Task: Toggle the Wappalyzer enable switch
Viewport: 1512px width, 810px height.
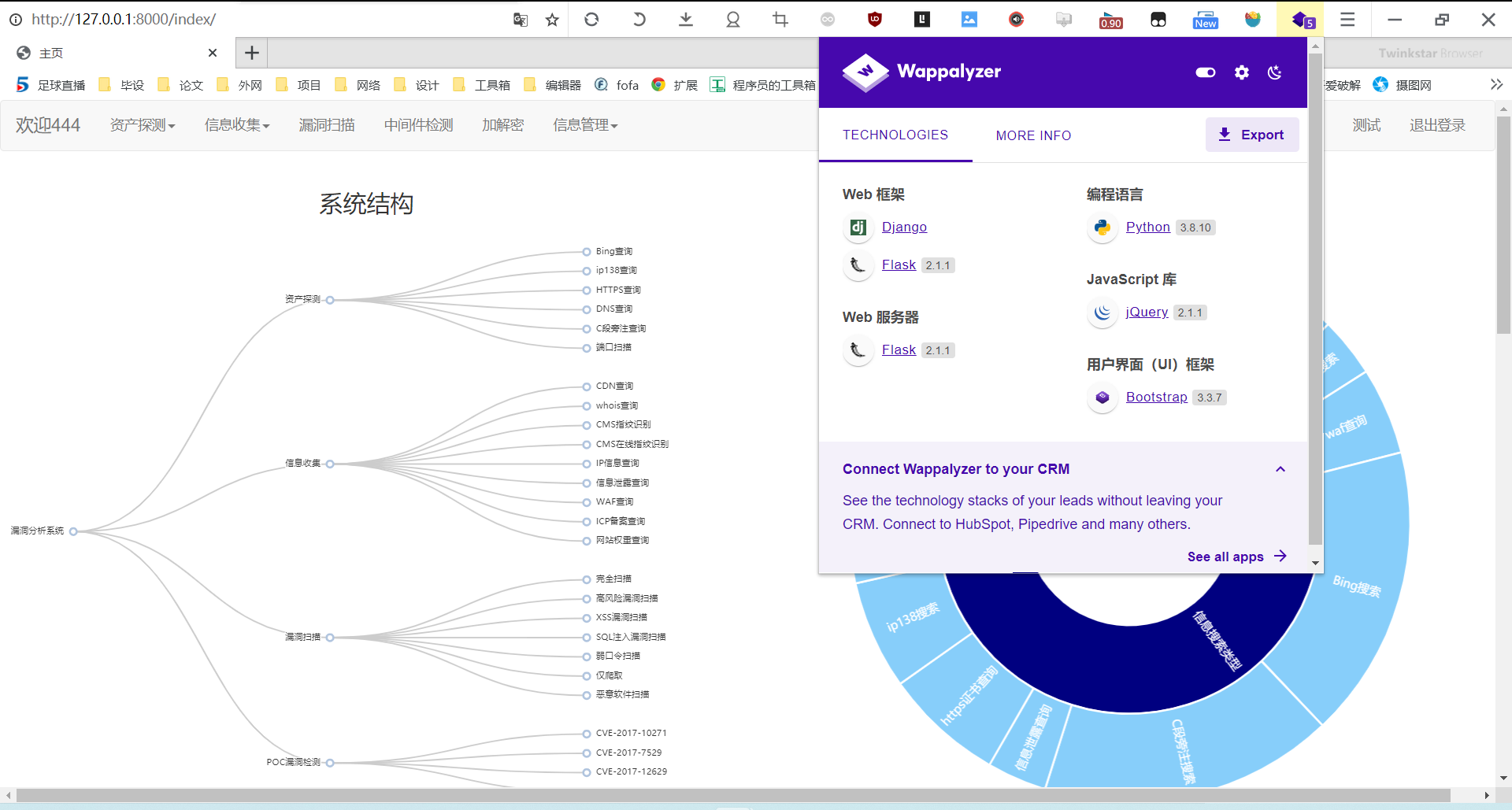Action: pos(1204,72)
